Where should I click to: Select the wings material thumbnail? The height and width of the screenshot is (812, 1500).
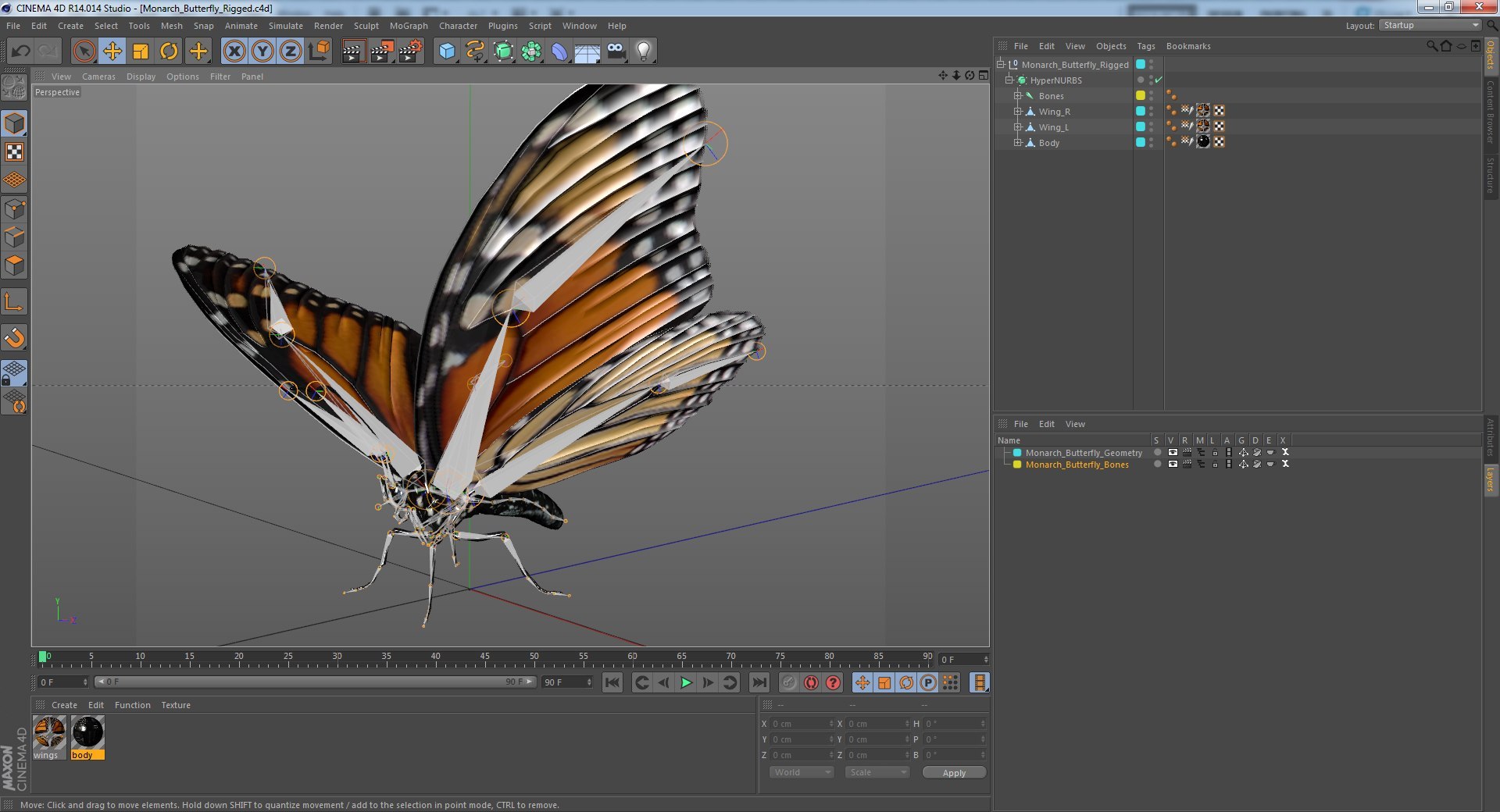point(49,738)
